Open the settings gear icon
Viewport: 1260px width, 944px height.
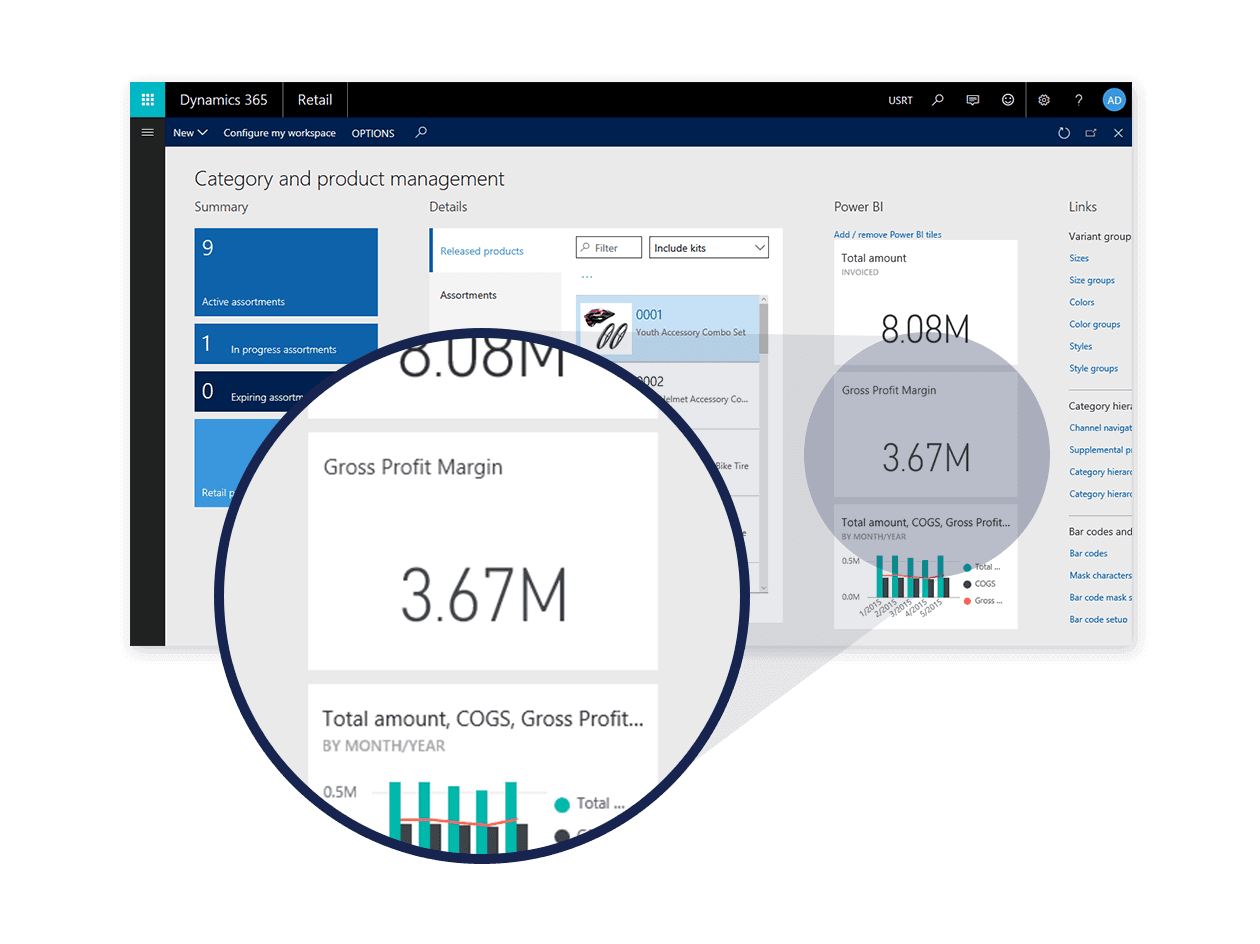pyautogui.click(x=1044, y=100)
